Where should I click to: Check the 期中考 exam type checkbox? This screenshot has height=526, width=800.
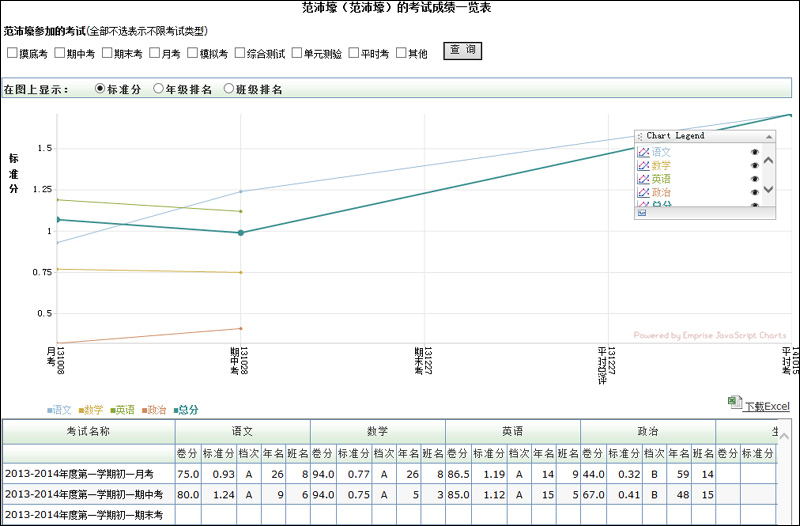click(60, 53)
